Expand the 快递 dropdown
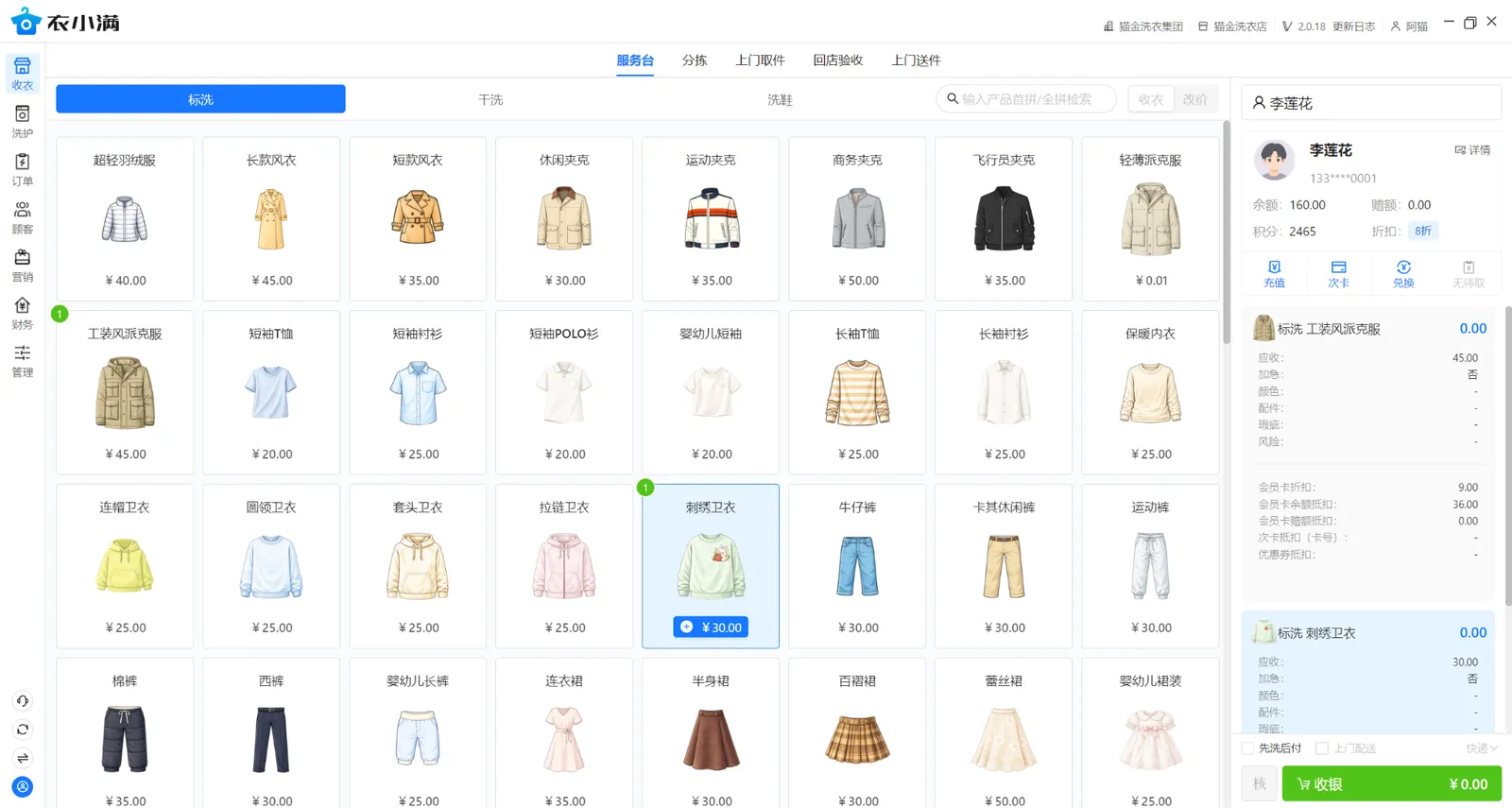Screen dimensions: 1512x808 point(1482,748)
